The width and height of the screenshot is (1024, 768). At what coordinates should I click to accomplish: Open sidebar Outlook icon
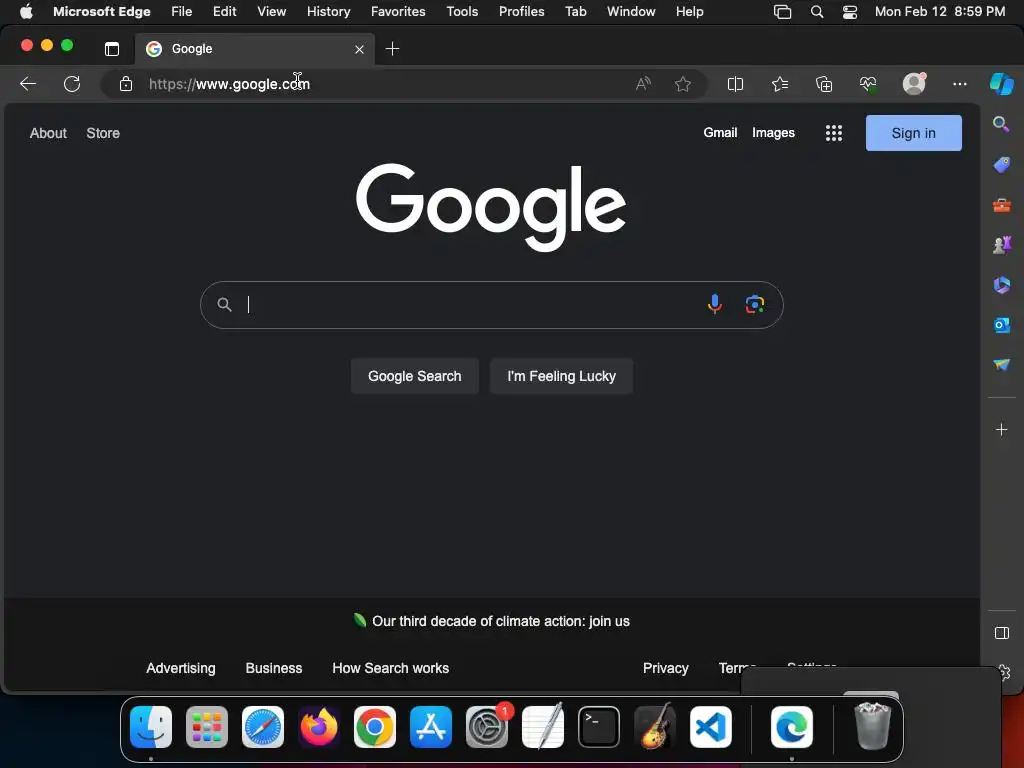(x=1001, y=325)
